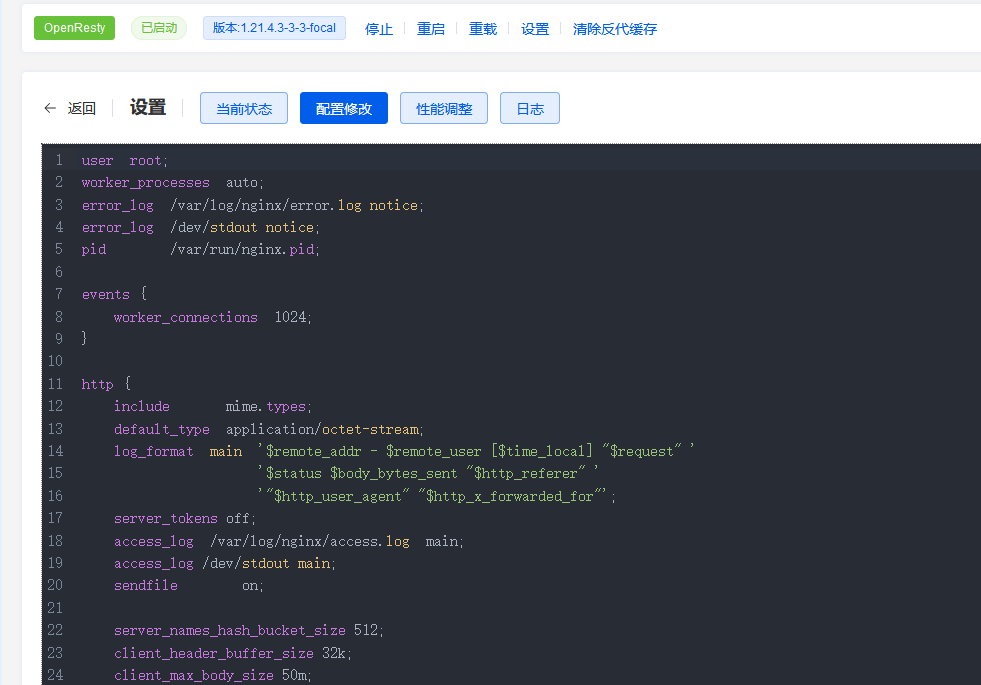981x685 pixels.
Task: Click the '$status $body_bytes_sent' line
Action: tap(428, 474)
